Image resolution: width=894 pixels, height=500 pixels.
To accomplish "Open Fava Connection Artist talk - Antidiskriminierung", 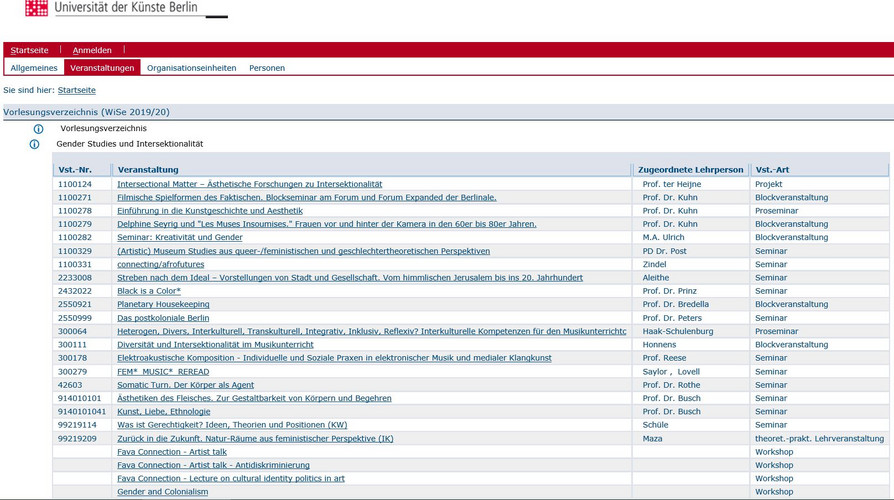I will coord(213,465).
